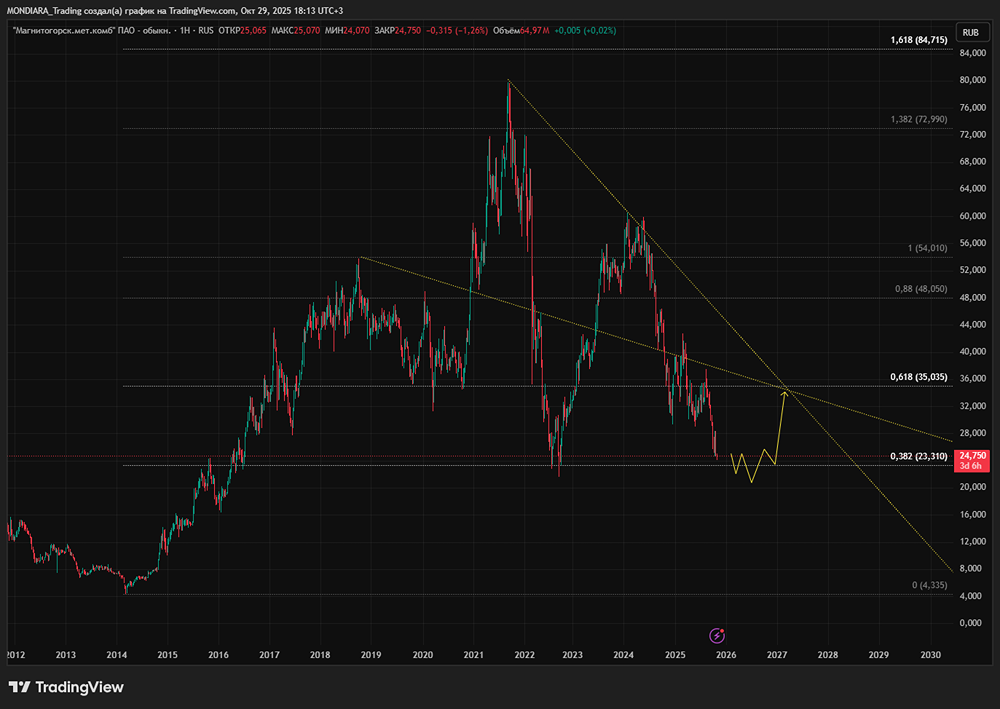Select the ЗАКР 24,750 close value
This screenshot has width=1000, height=709.
pyautogui.click(x=398, y=30)
